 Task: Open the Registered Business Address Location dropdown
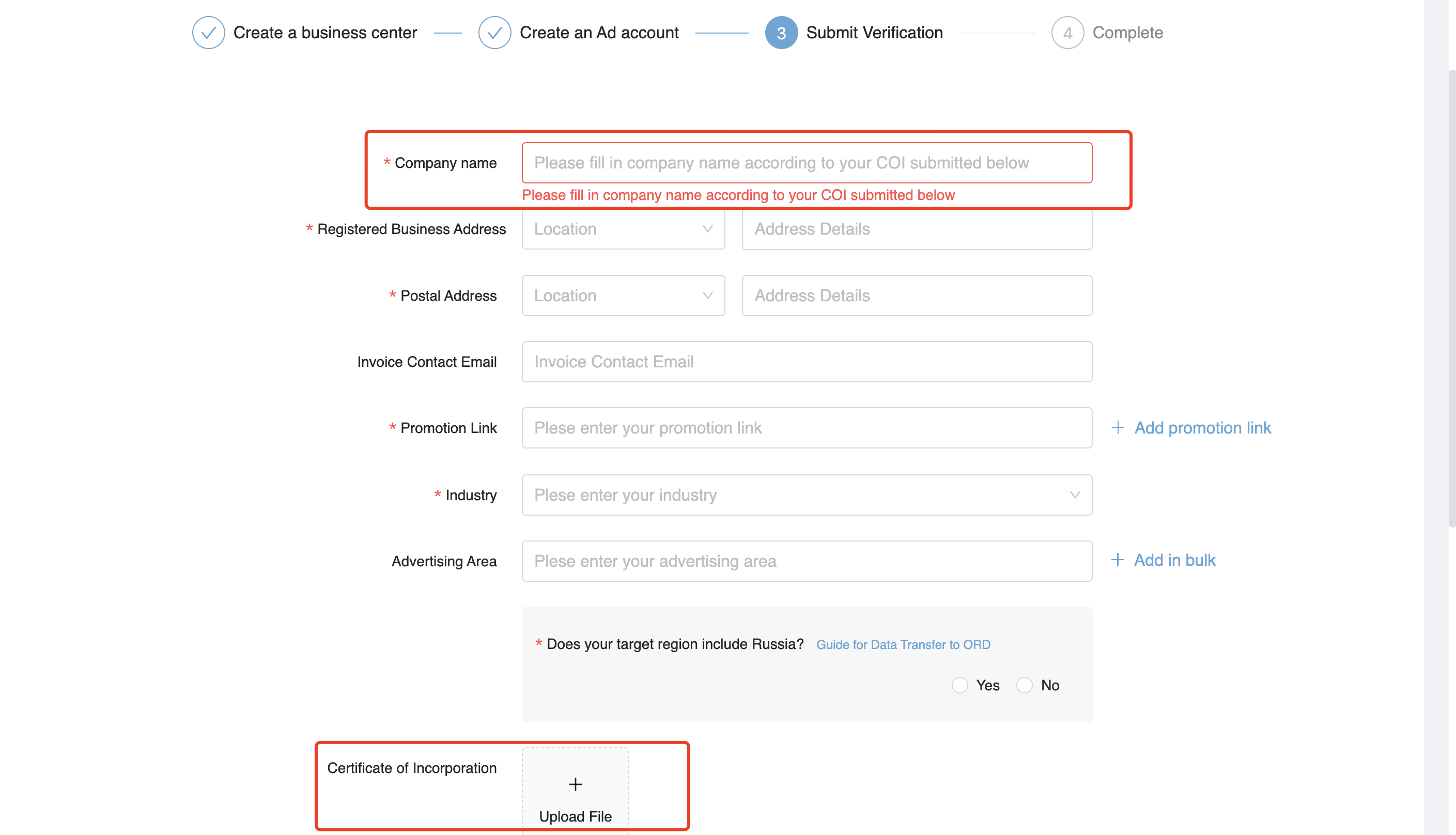623,229
